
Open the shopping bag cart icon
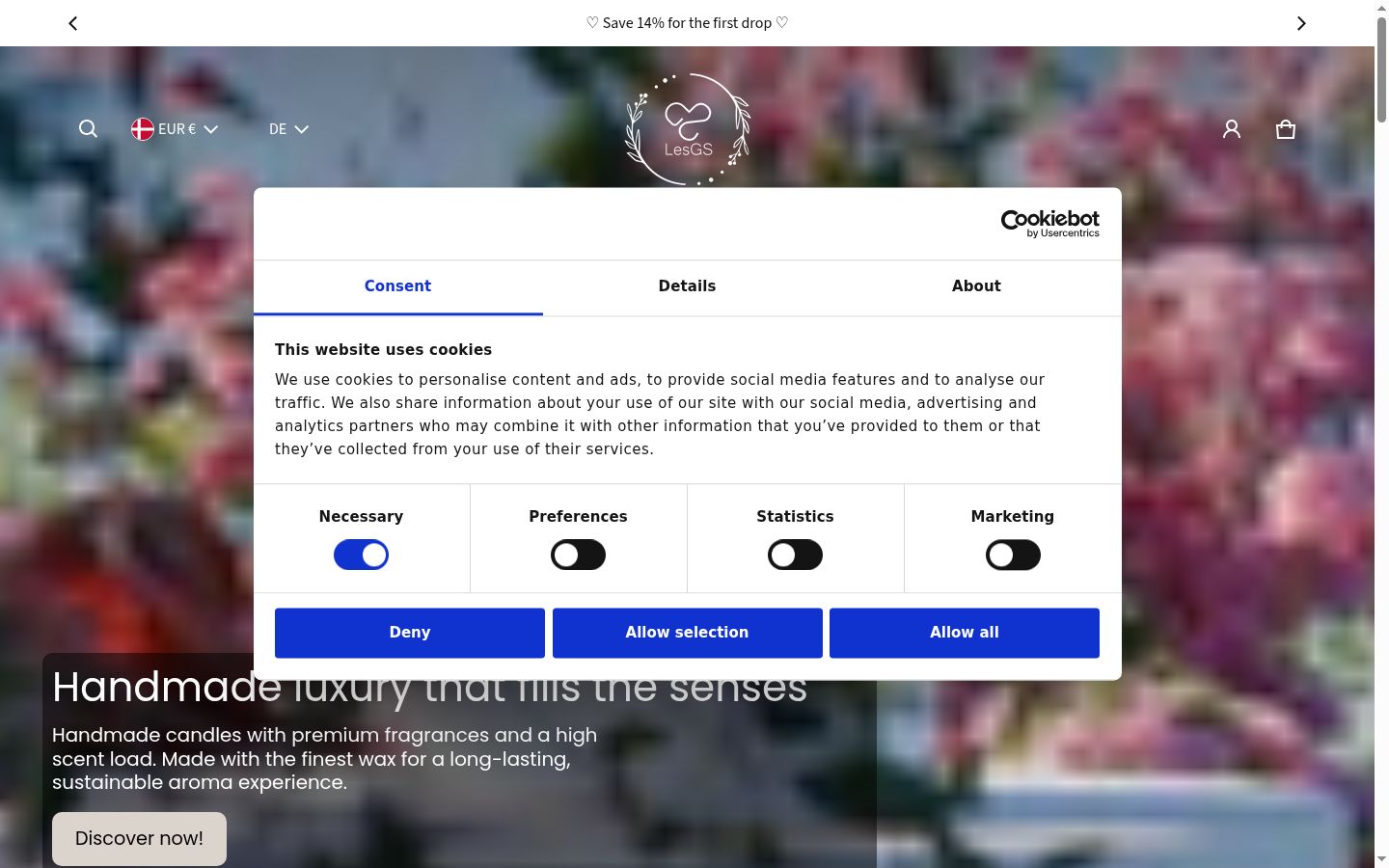pos(1286,129)
